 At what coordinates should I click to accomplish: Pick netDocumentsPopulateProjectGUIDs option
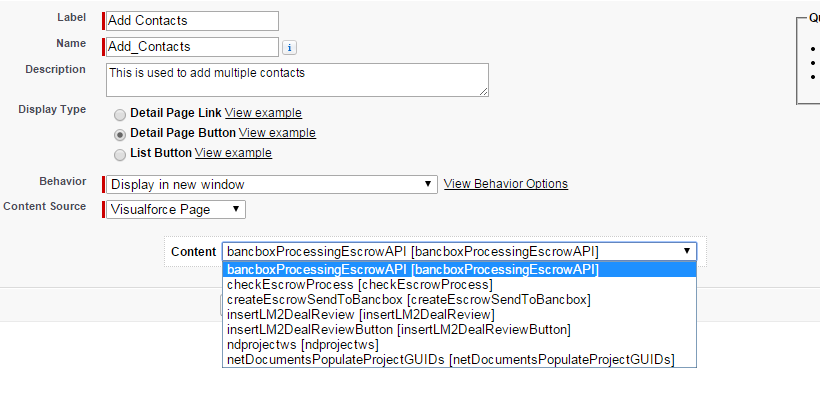pyautogui.click(x=450, y=359)
